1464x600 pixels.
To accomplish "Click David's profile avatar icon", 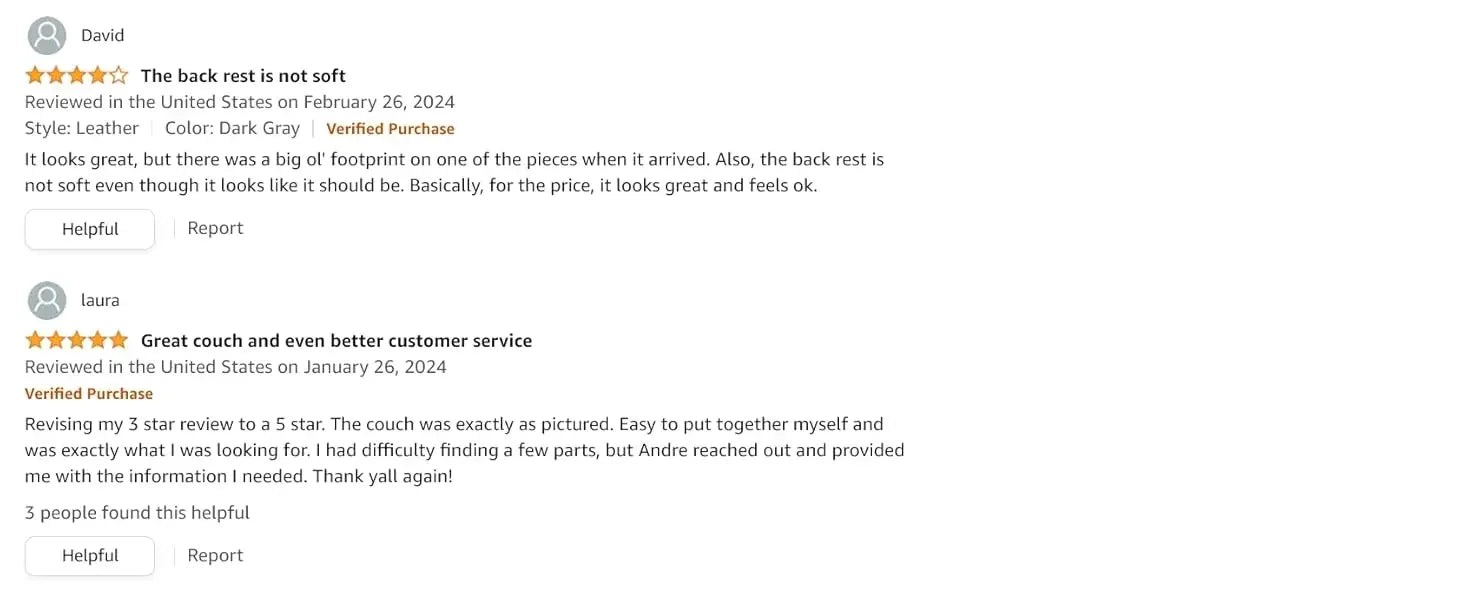I will coord(47,36).
